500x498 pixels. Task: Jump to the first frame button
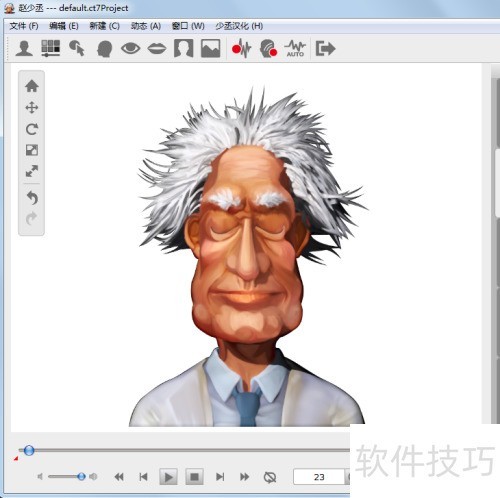[143, 477]
